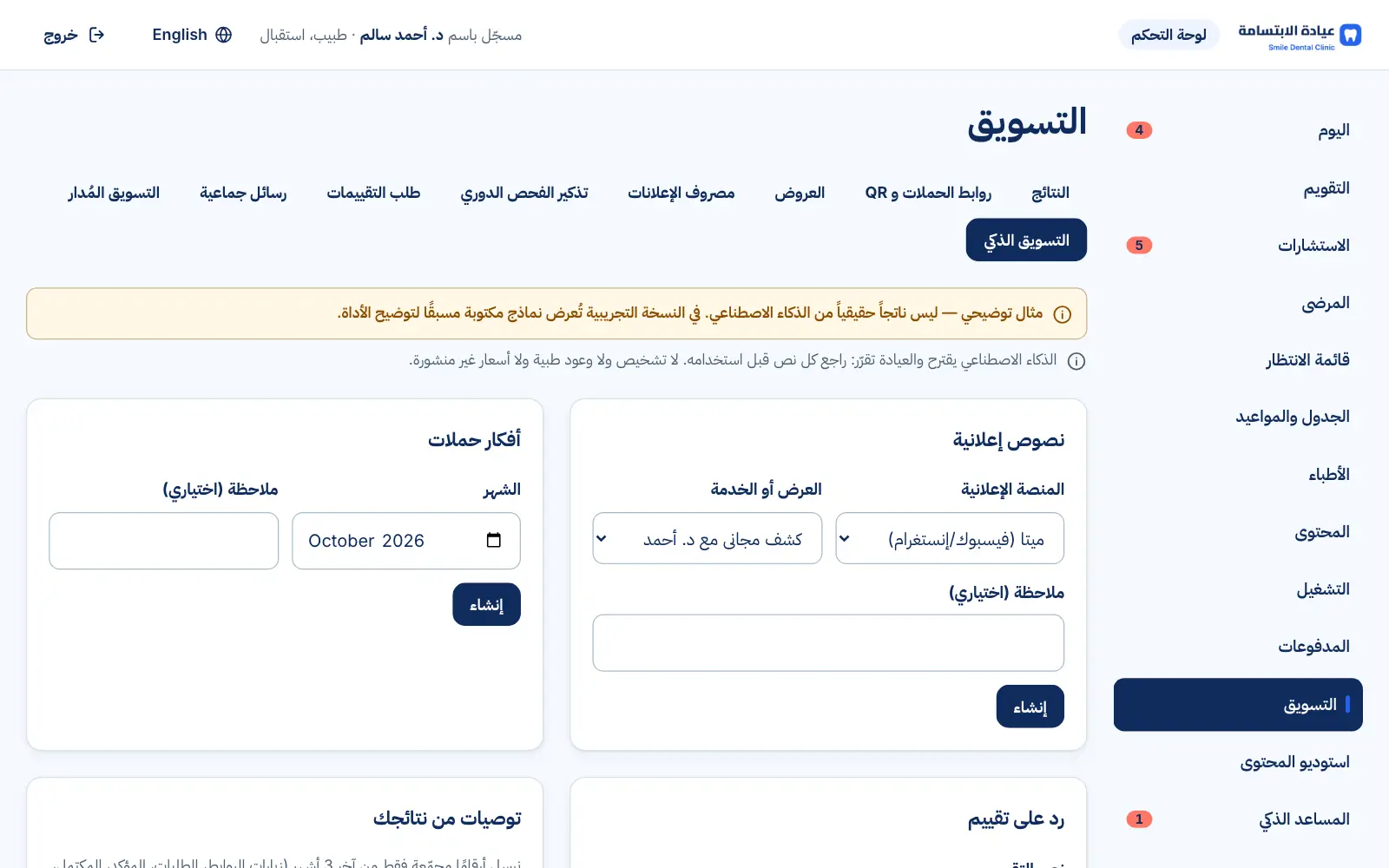Click the badge showing 4 beside اليوم
This screenshot has width=1389, height=868.
point(1139,130)
